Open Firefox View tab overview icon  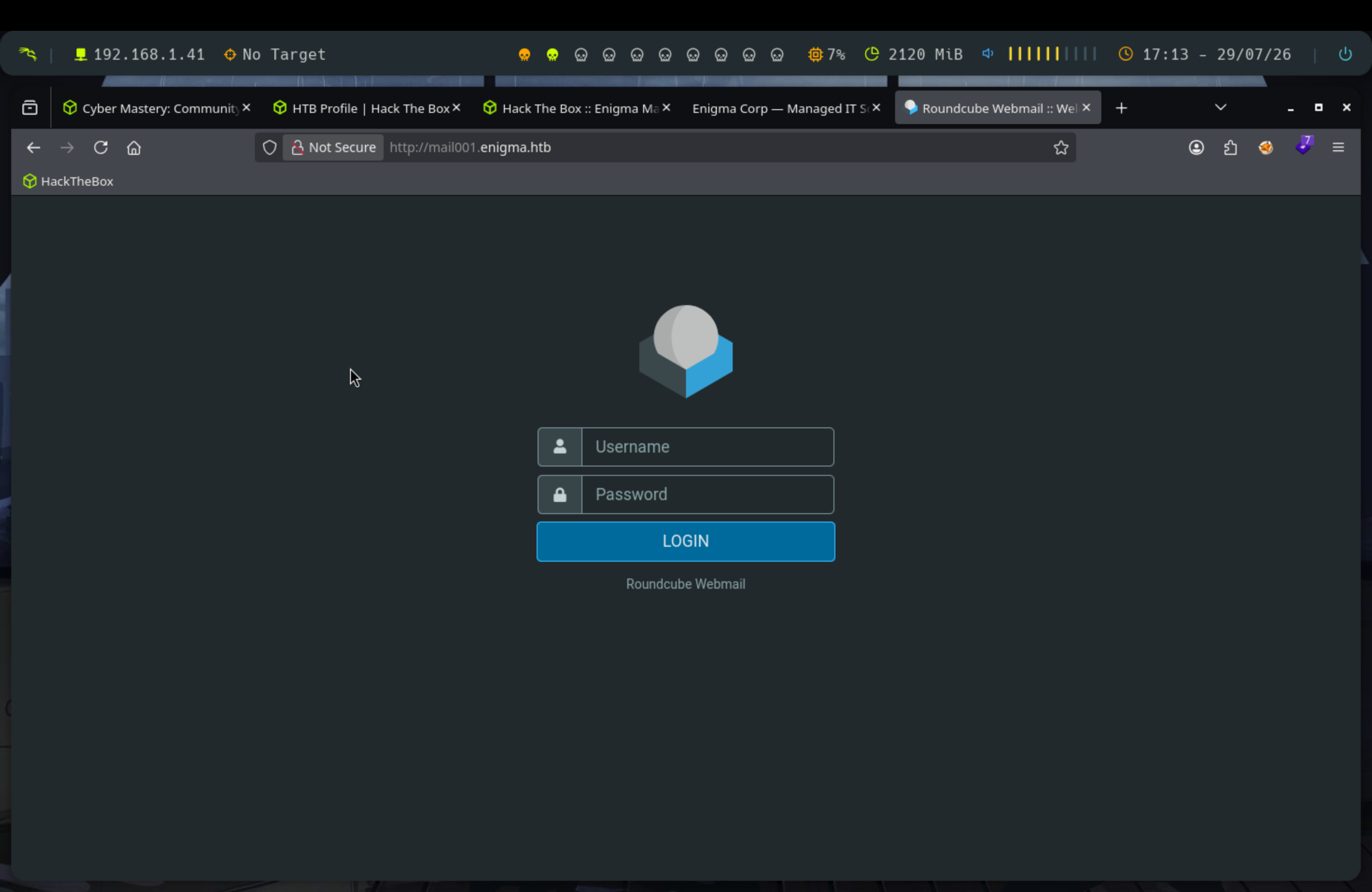[30, 108]
